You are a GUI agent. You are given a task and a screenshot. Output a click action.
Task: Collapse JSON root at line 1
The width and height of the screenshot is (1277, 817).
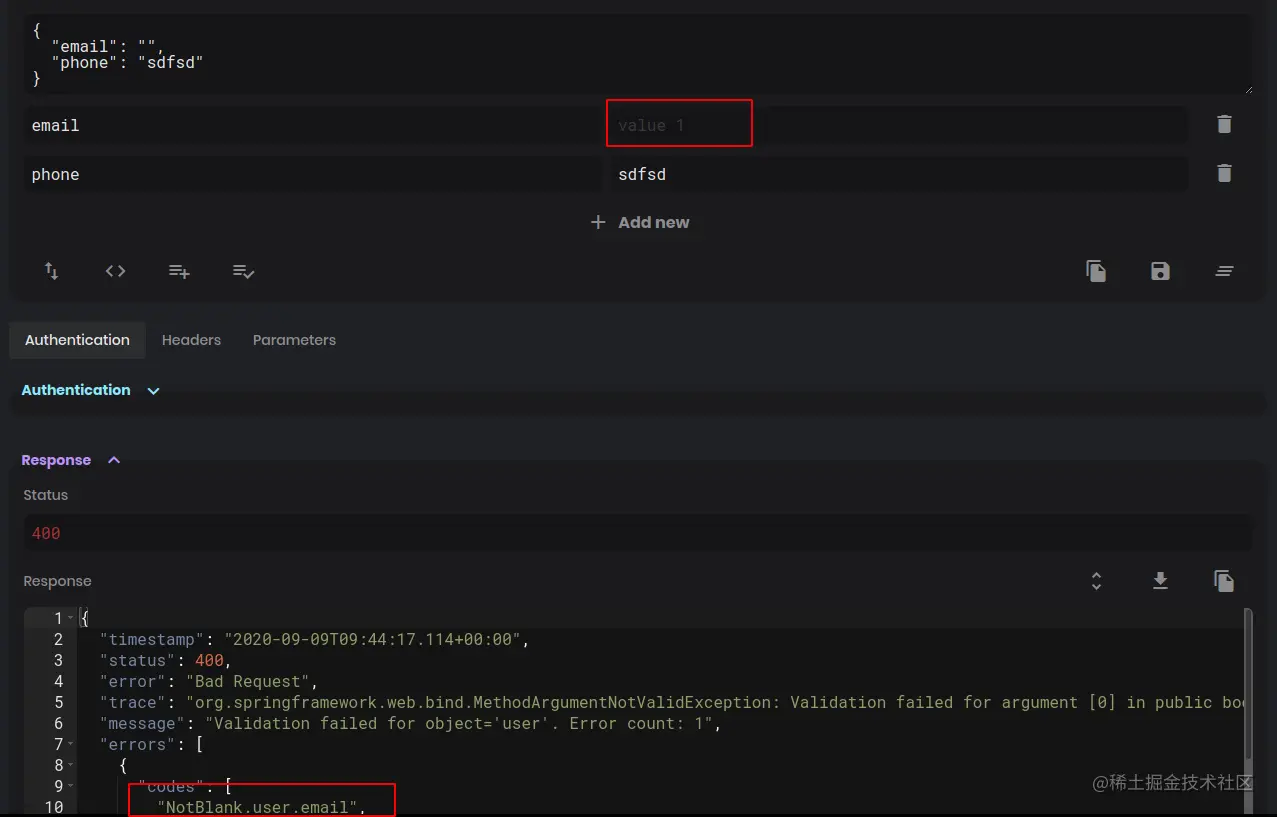click(x=70, y=618)
